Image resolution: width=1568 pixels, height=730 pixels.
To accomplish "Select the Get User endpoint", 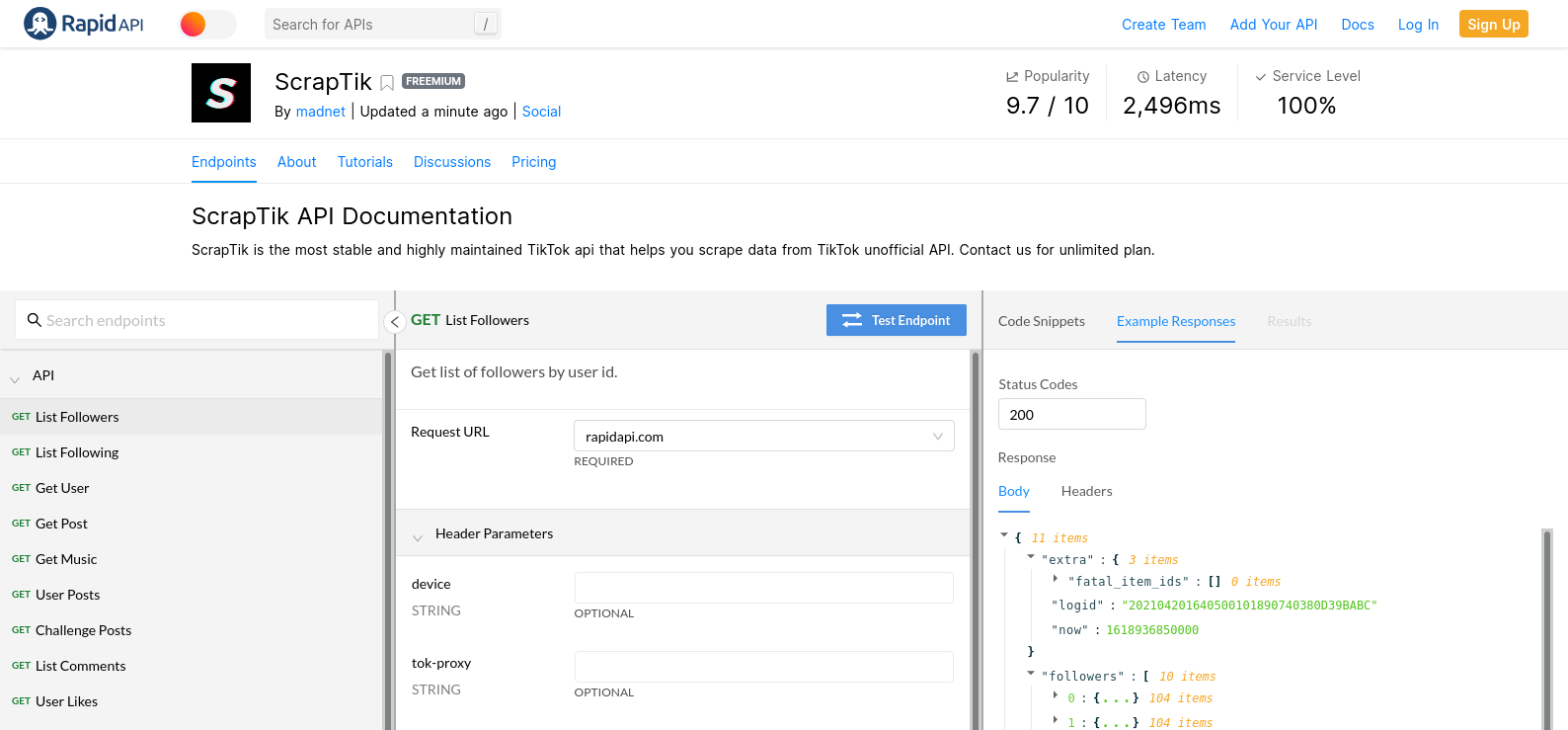I will tap(191, 488).
